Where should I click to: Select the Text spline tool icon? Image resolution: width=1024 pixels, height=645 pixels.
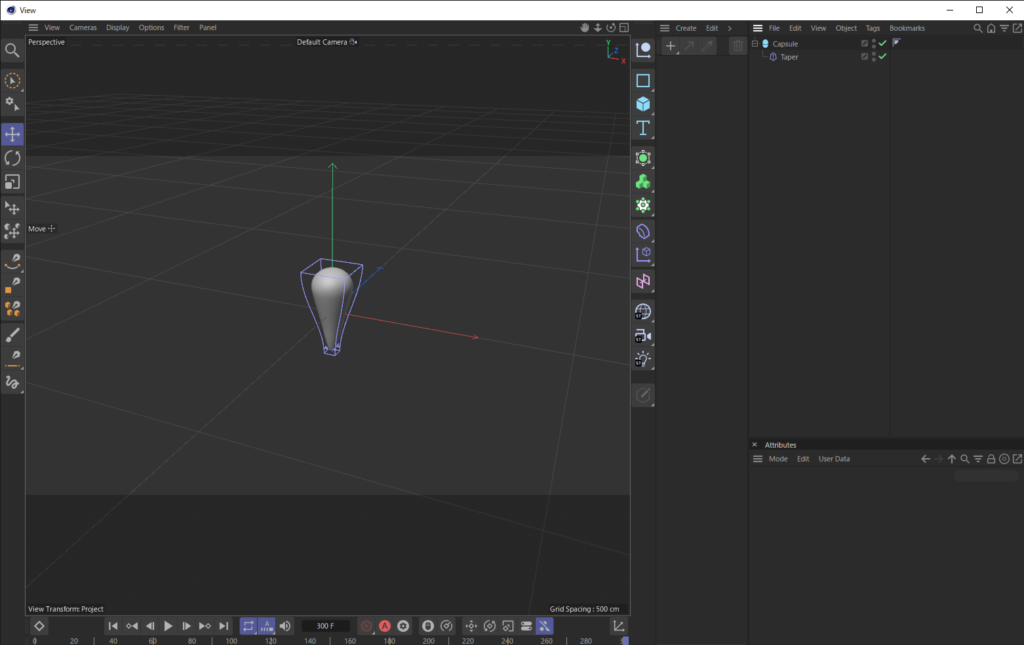pos(643,127)
